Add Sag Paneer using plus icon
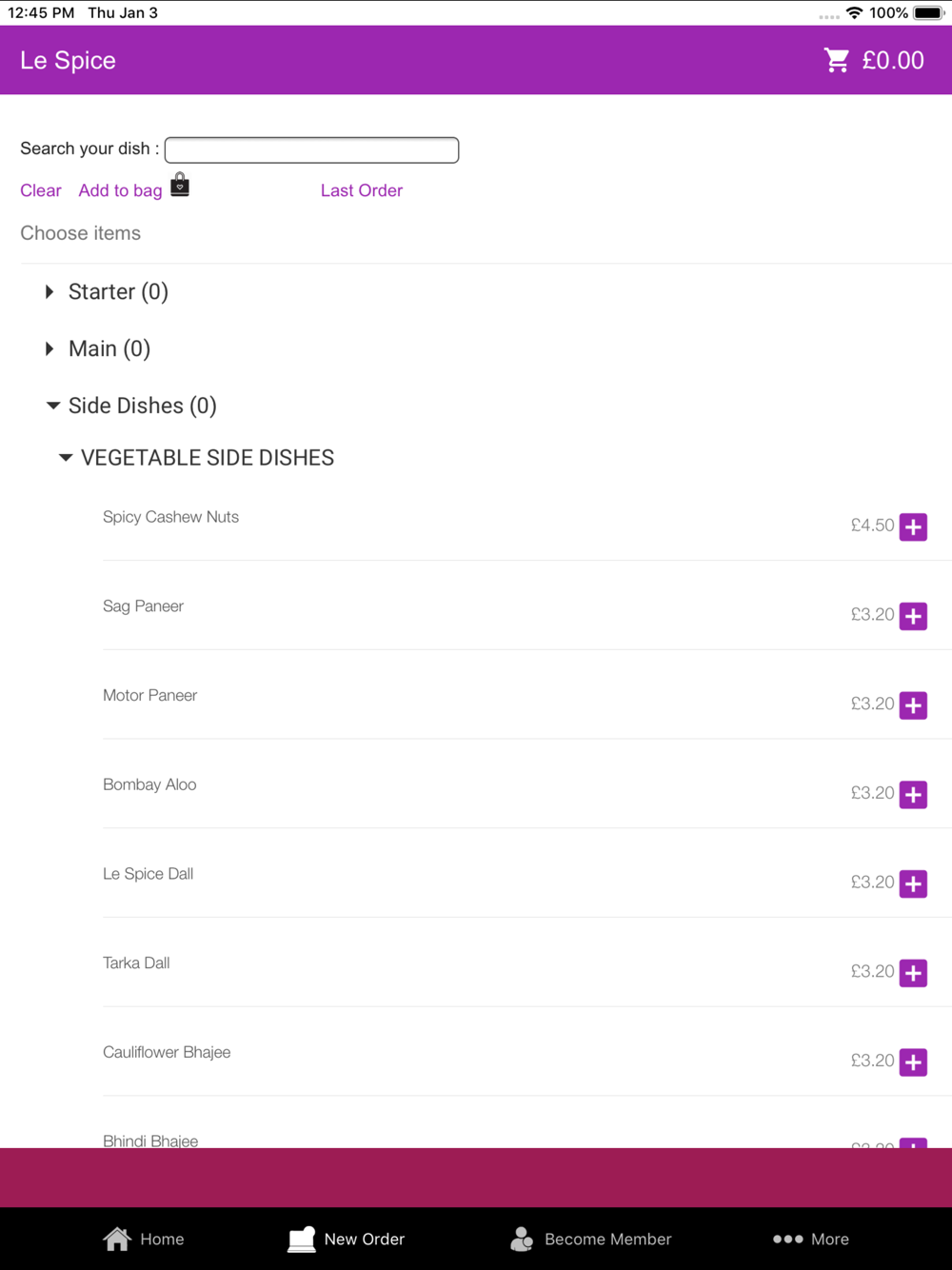 click(x=913, y=616)
